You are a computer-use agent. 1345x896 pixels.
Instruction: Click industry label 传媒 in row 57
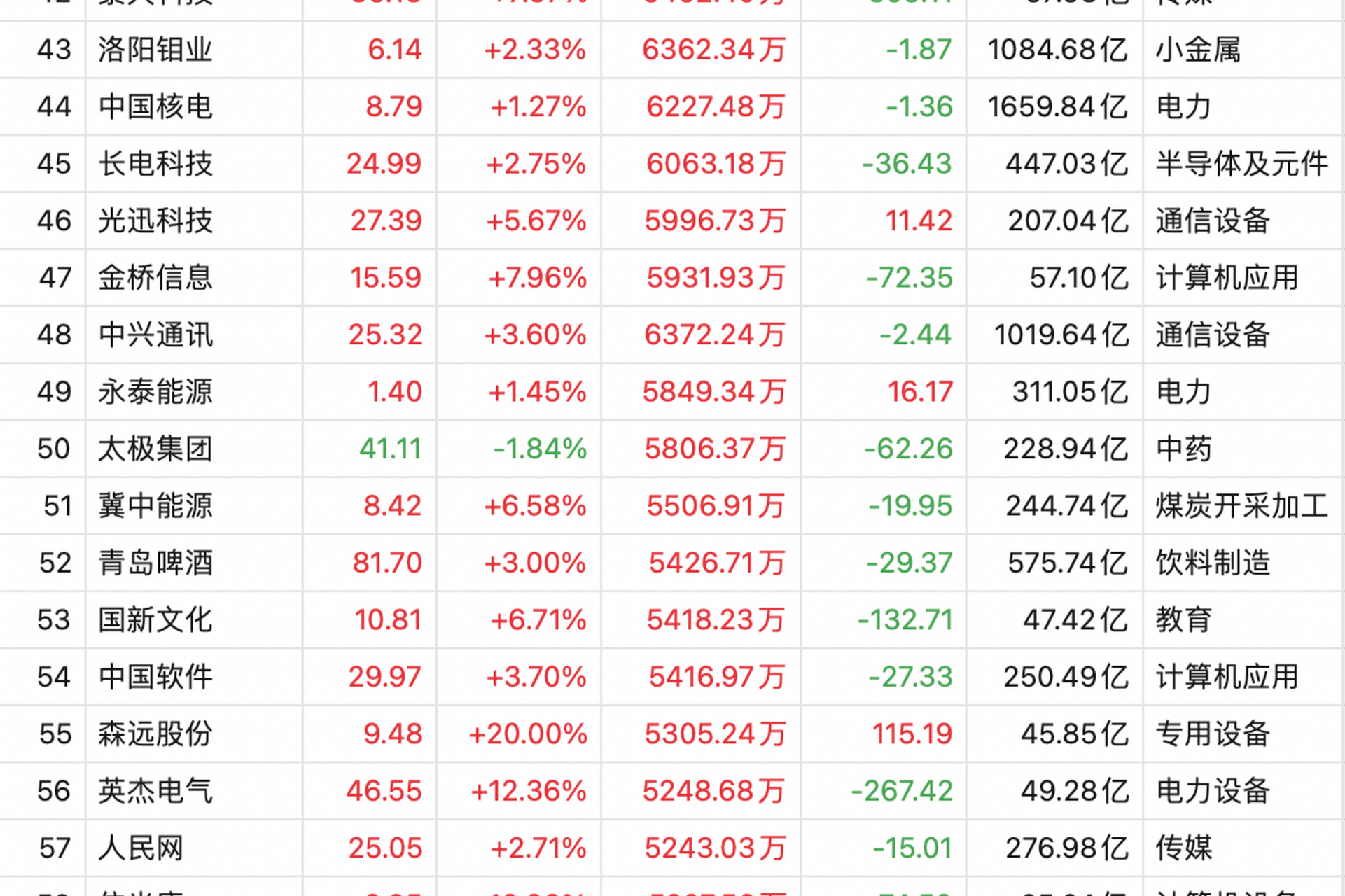click(1183, 848)
